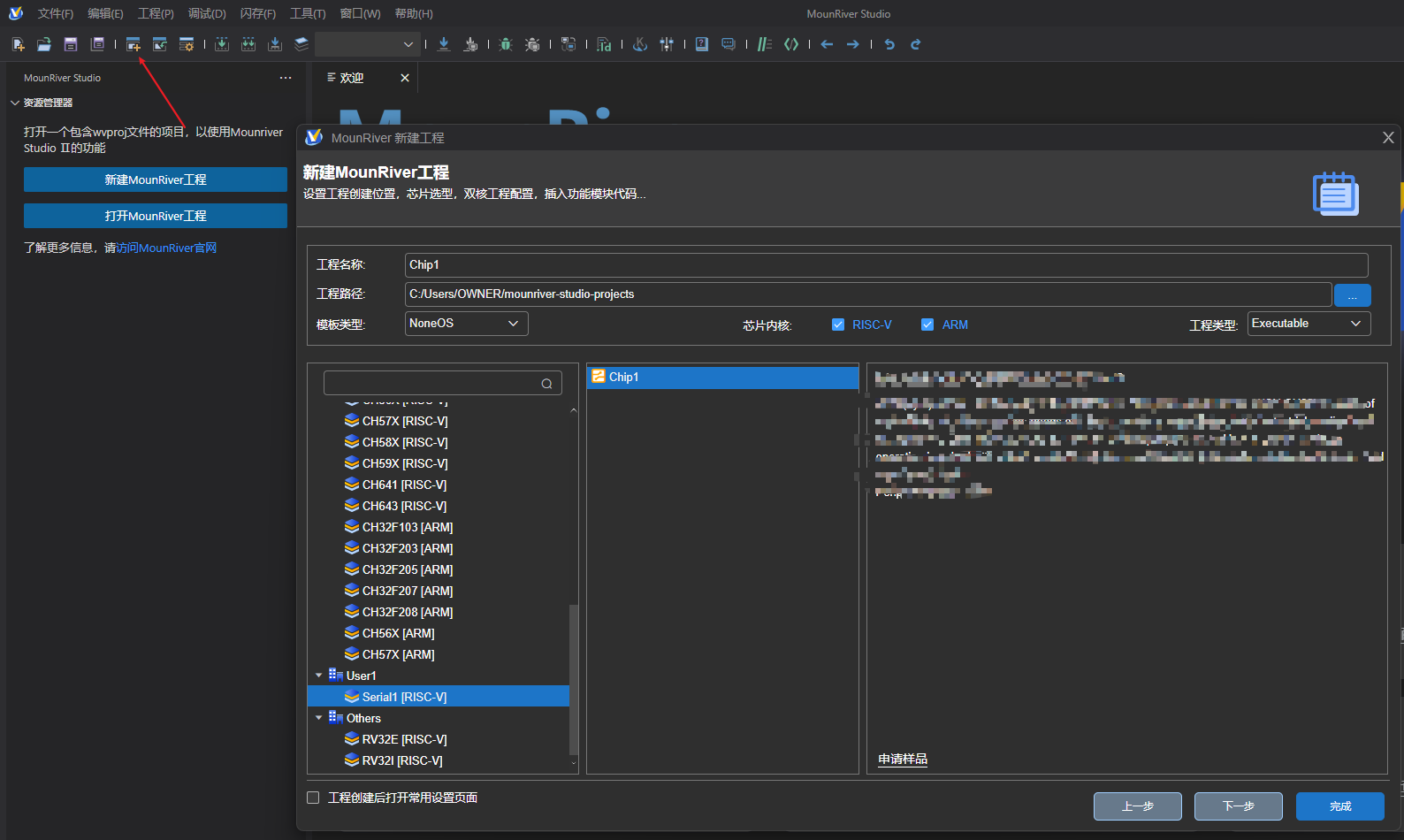The height and width of the screenshot is (840, 1404).
Task: Click the Open Folder toolbar icon
Action: tap(44, 44)
